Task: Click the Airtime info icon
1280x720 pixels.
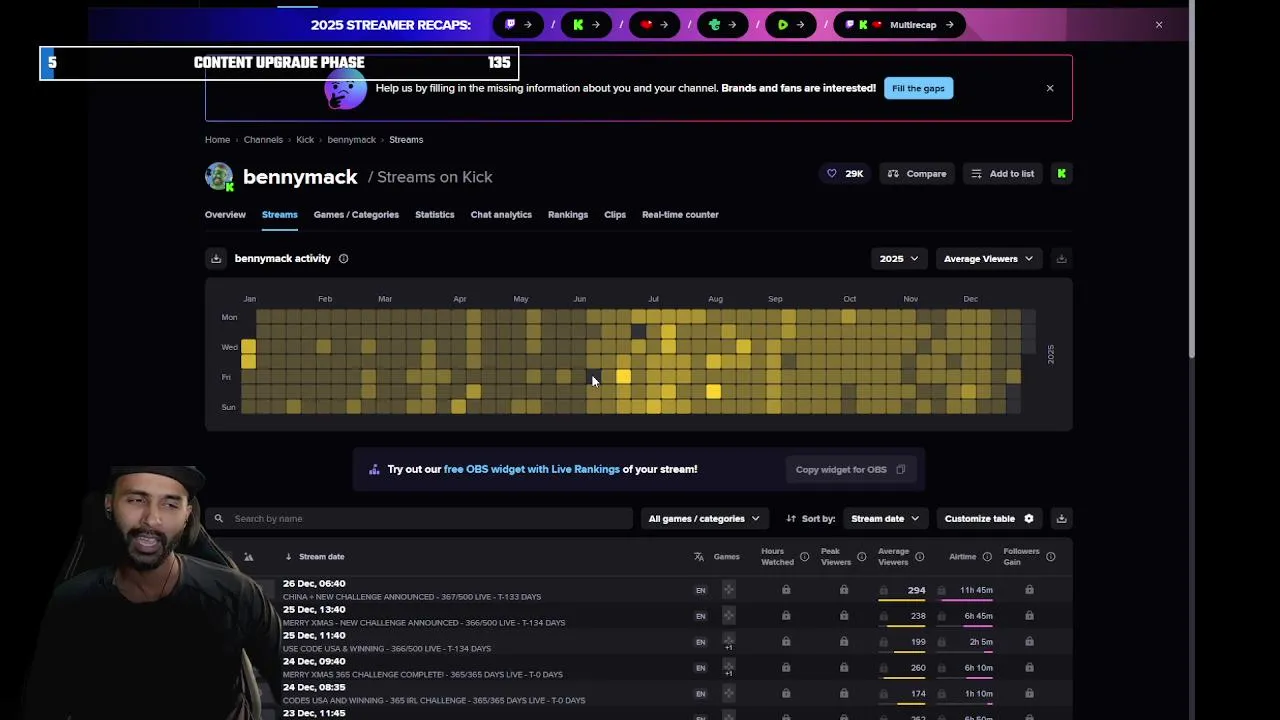Action: click(987, 557)
